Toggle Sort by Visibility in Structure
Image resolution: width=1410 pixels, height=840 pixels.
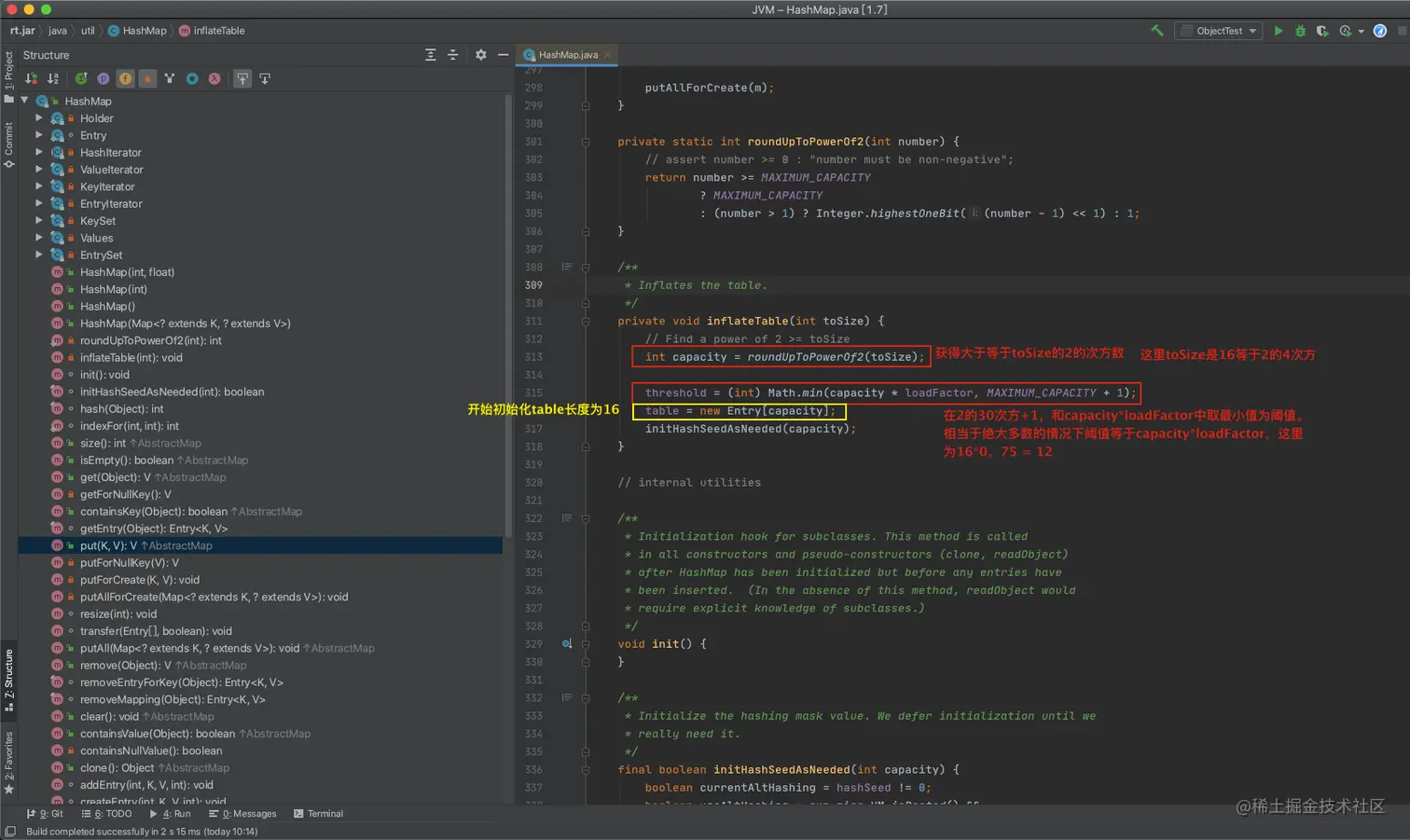(x=32, y=78)
